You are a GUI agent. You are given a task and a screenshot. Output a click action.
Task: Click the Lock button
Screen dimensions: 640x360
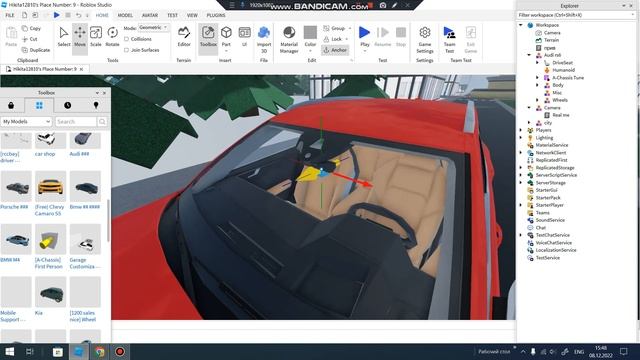pyautogui.click(x=333, y=39)
